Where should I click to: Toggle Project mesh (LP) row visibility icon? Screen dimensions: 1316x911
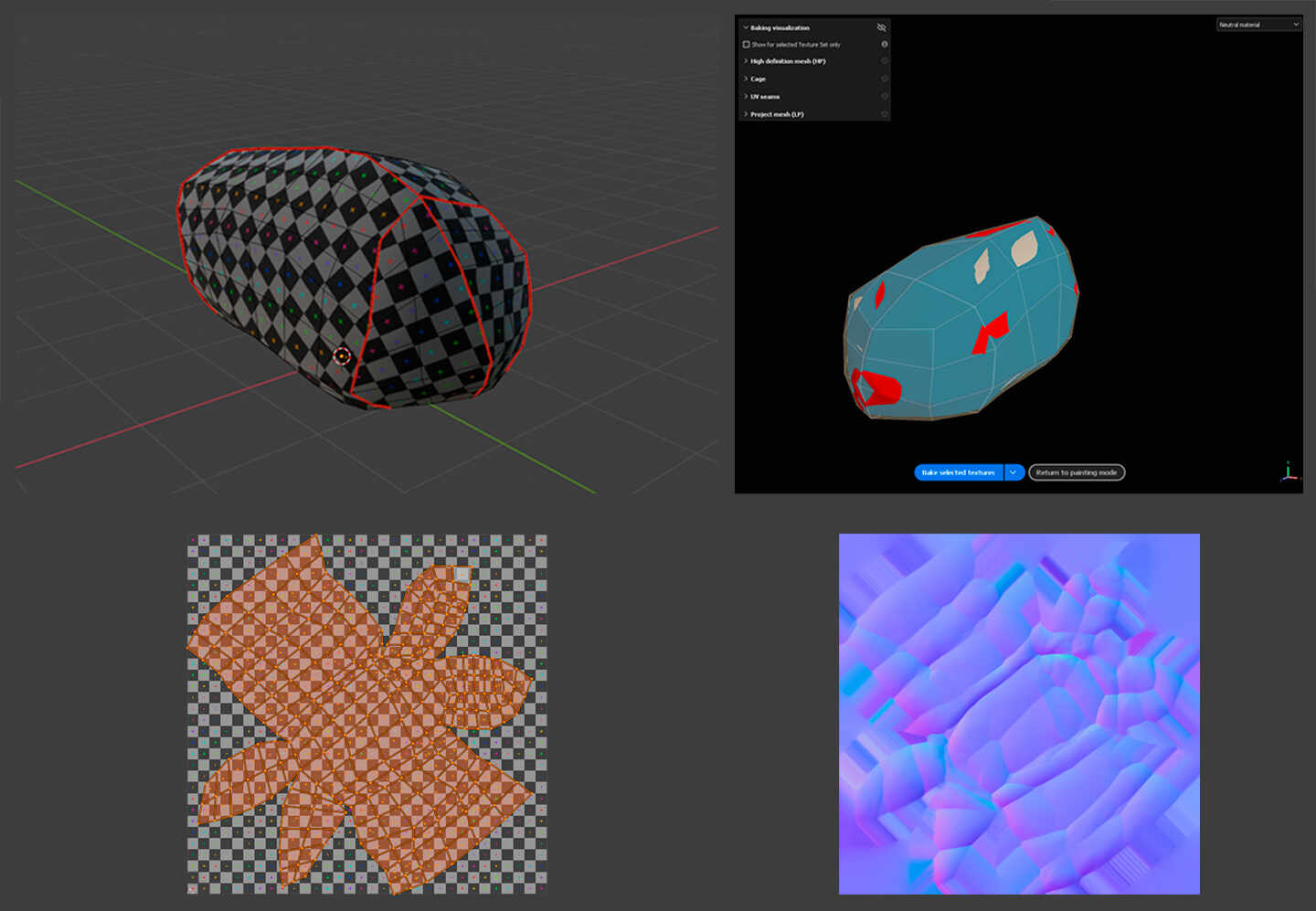884,114
